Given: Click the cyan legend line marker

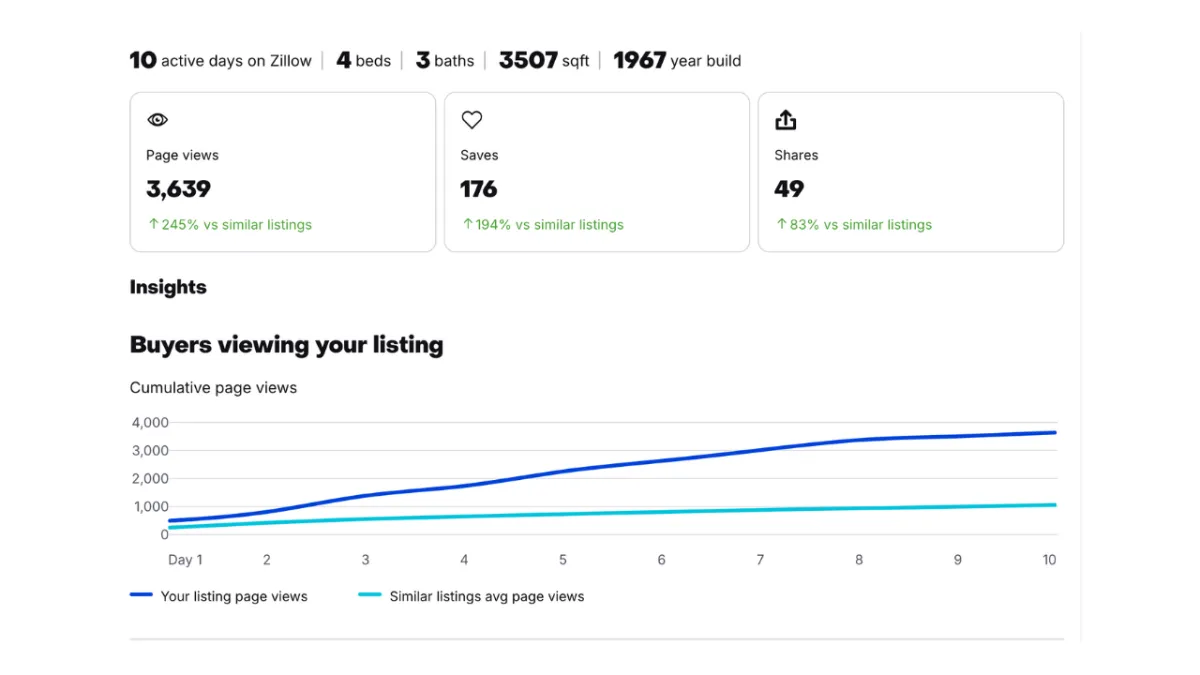Looking at the screenshot, I should [369, 595].
